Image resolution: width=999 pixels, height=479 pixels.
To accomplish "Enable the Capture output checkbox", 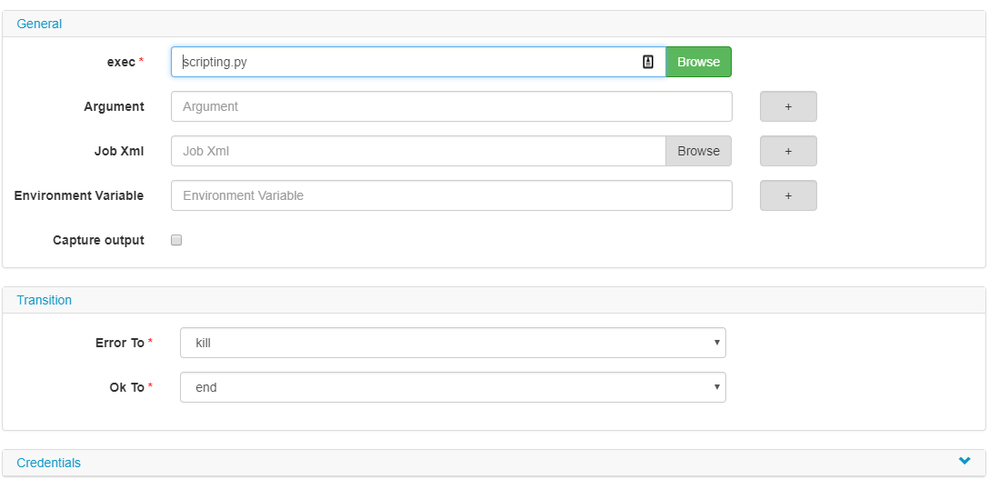I will tap(176, 240).
